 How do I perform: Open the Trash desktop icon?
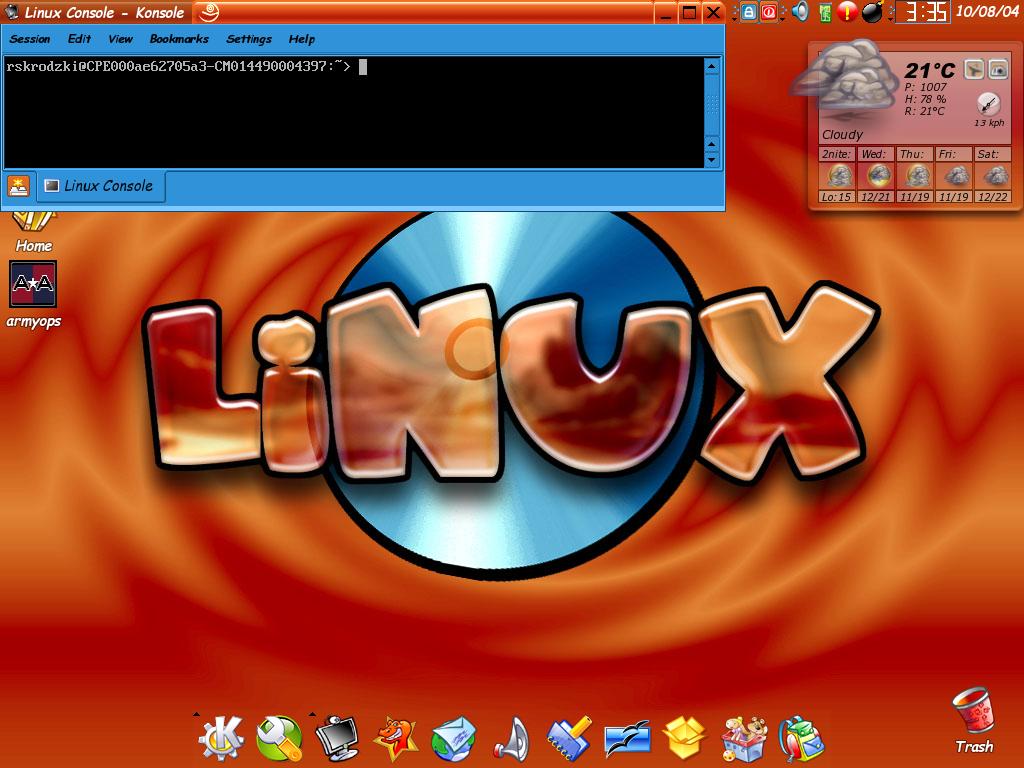(x=974, y=721)
